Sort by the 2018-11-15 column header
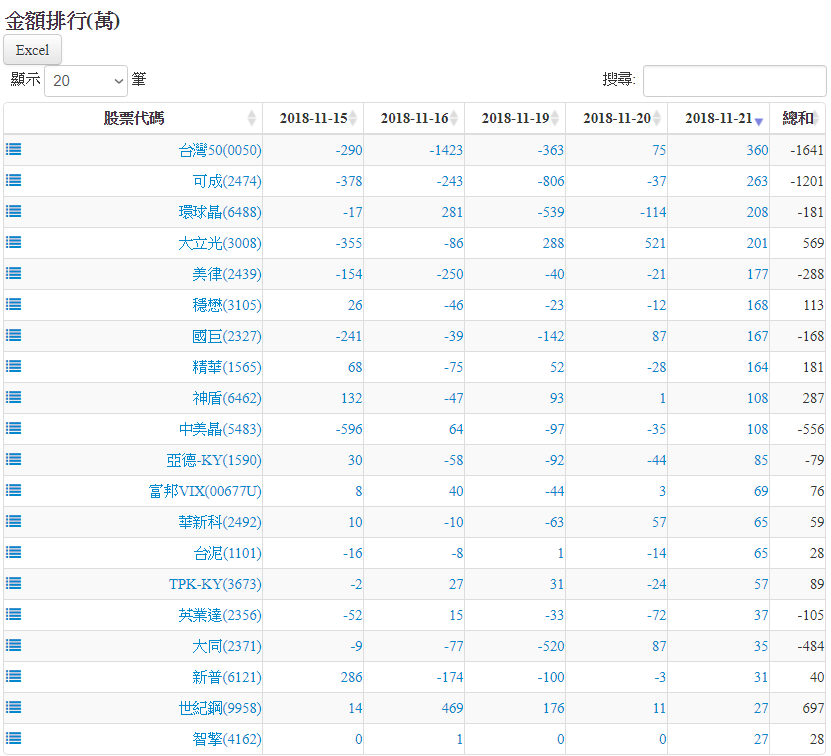The image size is (831, 756). [x=313, y=118]
